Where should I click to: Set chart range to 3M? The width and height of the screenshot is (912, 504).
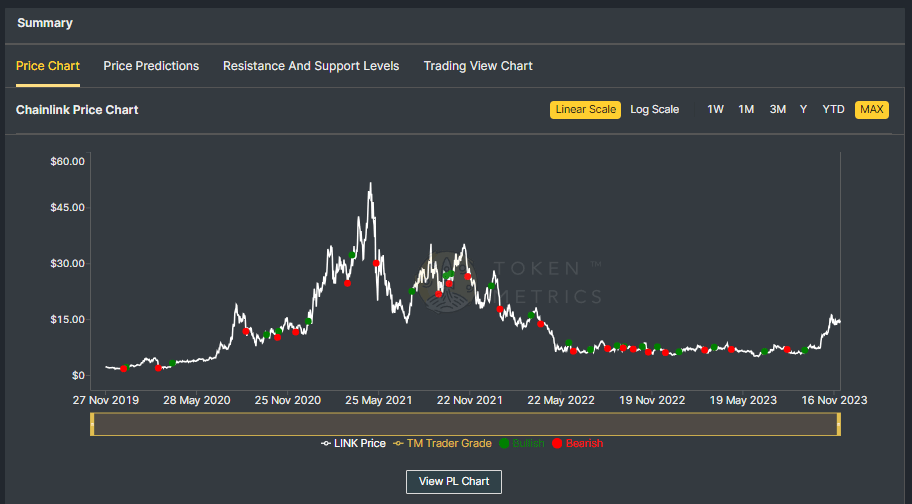(778, 109)
